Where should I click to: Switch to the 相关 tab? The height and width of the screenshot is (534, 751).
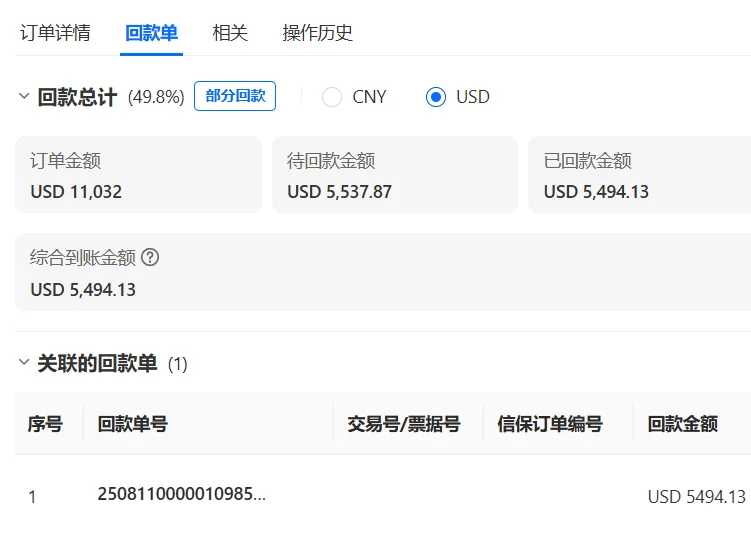tap(230, 33)
